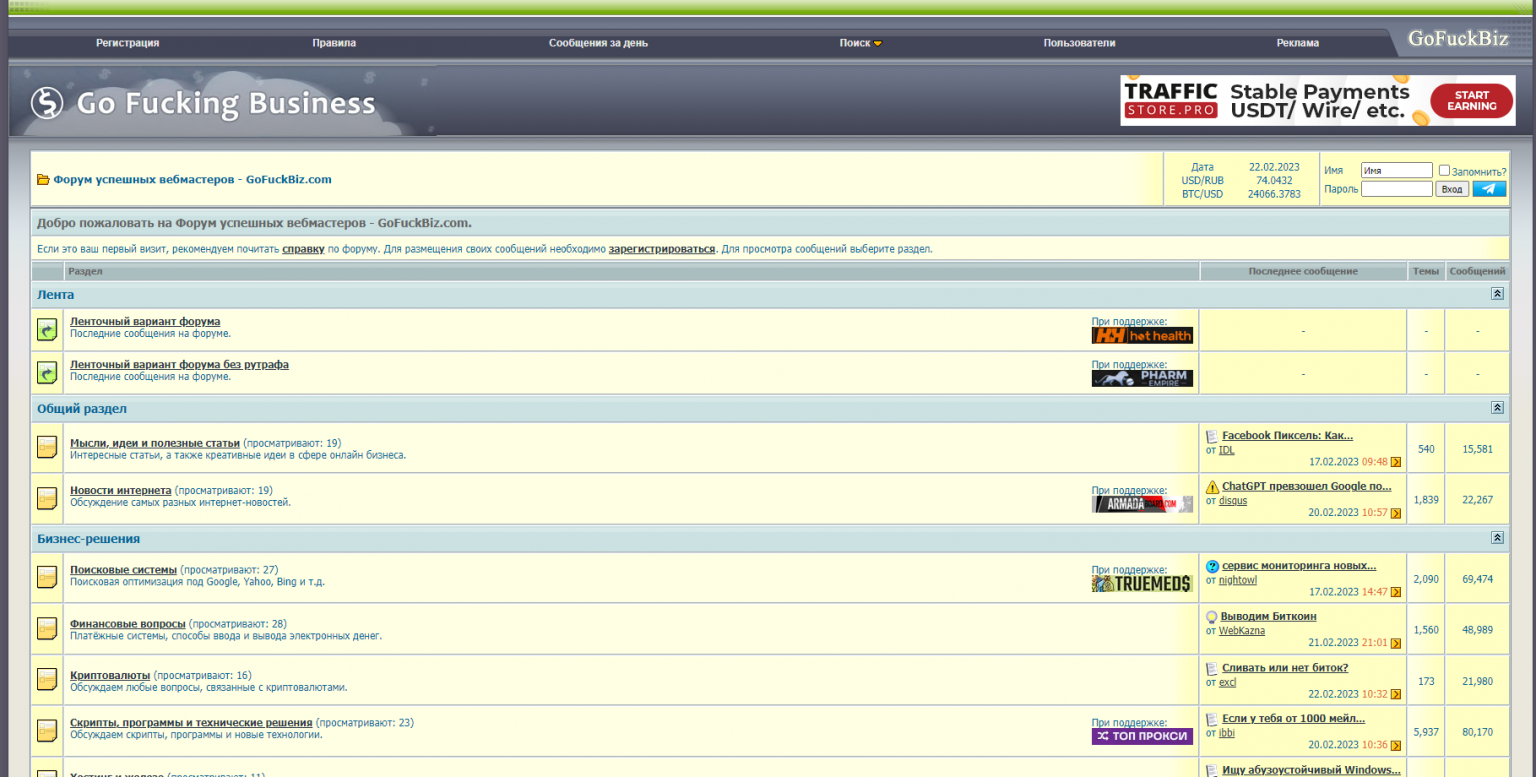1536x777 pixels.
Task: Open the Правила menu item
Action: pyautogui.click(x=334, y=43)
